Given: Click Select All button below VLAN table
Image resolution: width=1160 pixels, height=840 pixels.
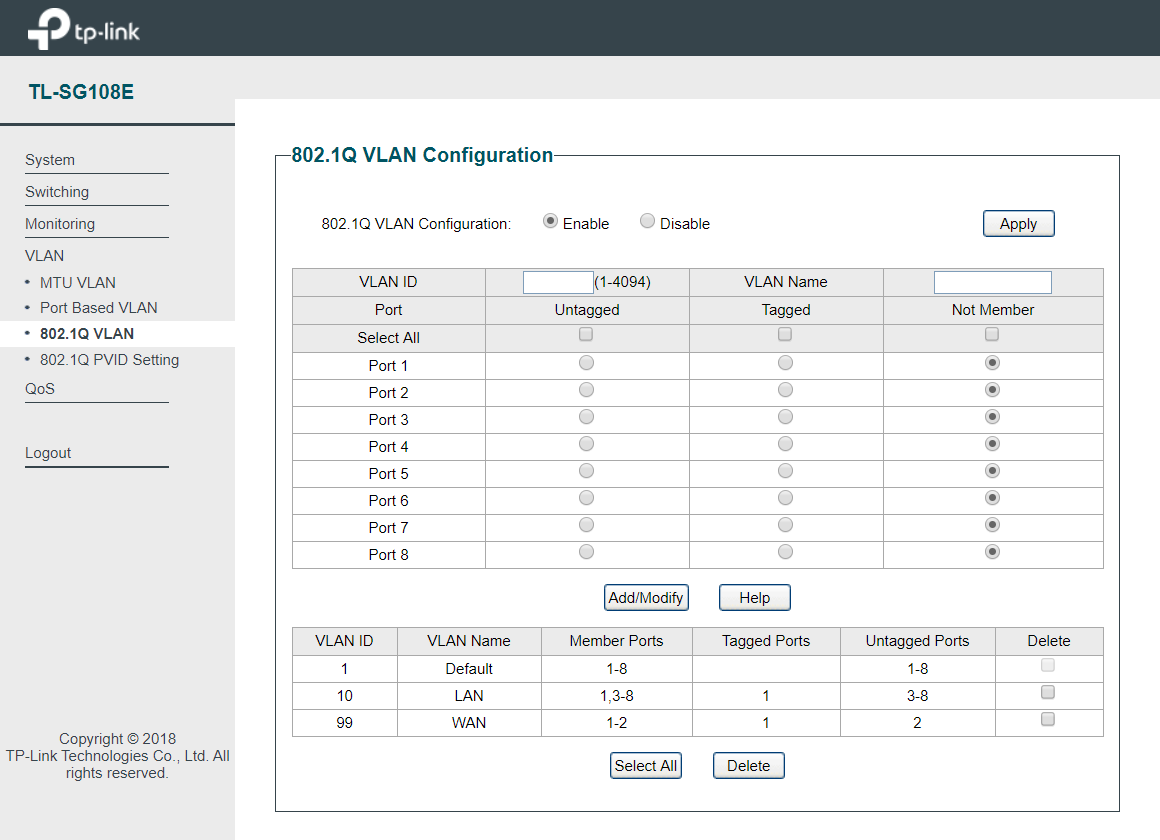Looking at the screenshot, I should coord(646,765).
